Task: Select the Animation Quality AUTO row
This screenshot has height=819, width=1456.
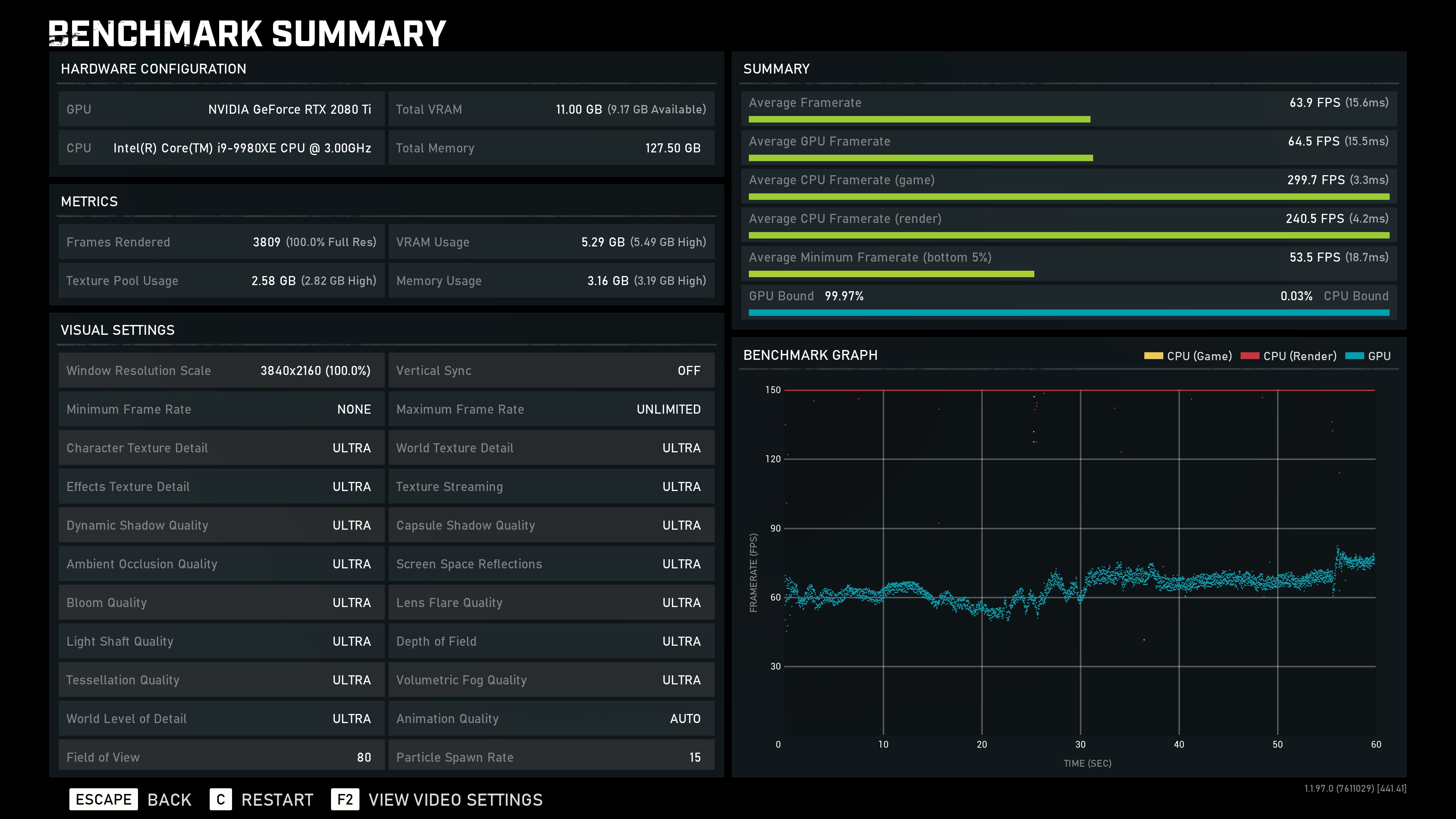Action: click(551, 719)
